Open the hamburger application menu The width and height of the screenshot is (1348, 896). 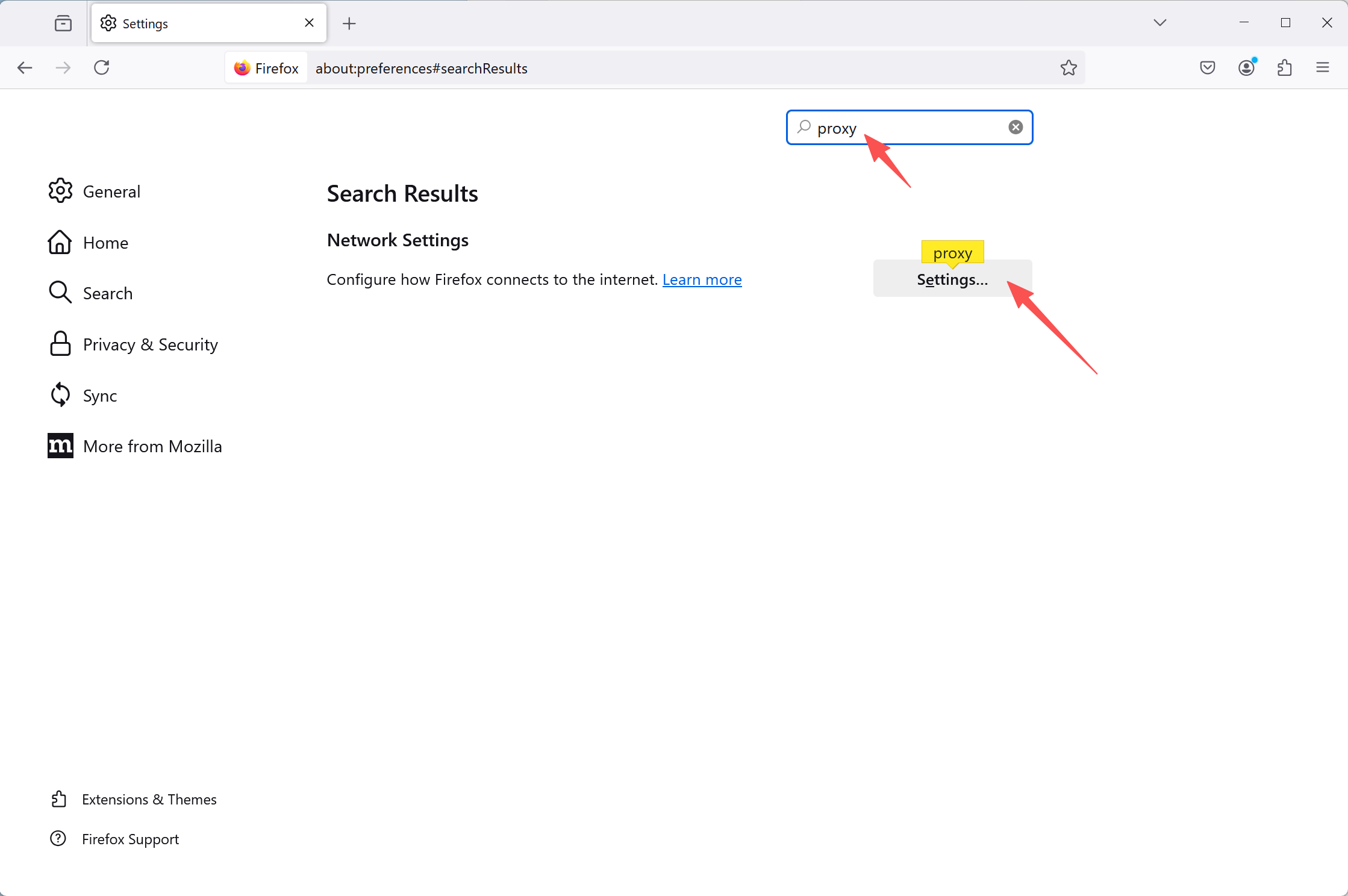click(1323, 67)
